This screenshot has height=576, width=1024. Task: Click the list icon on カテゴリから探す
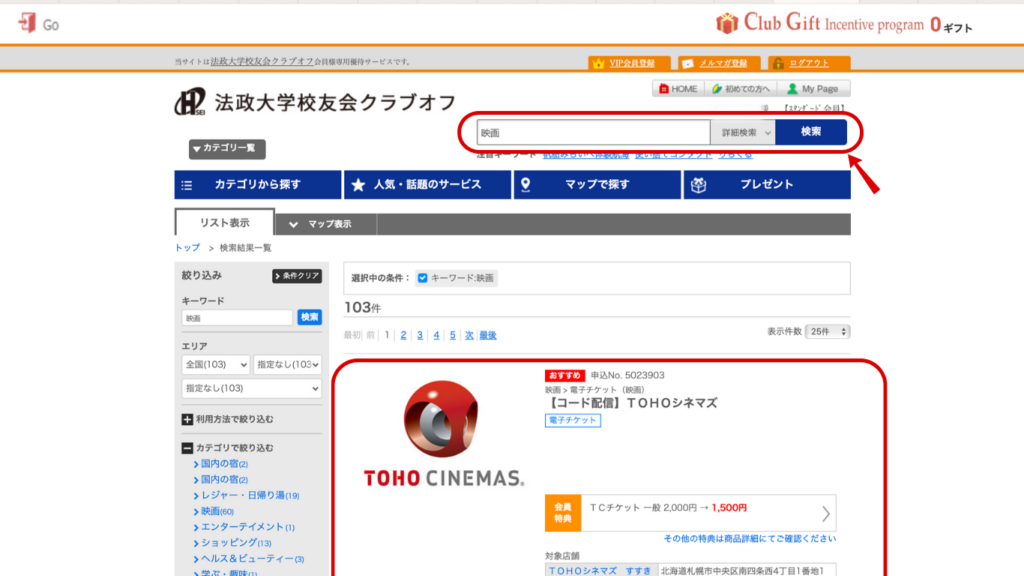click(x=187, y=185)
